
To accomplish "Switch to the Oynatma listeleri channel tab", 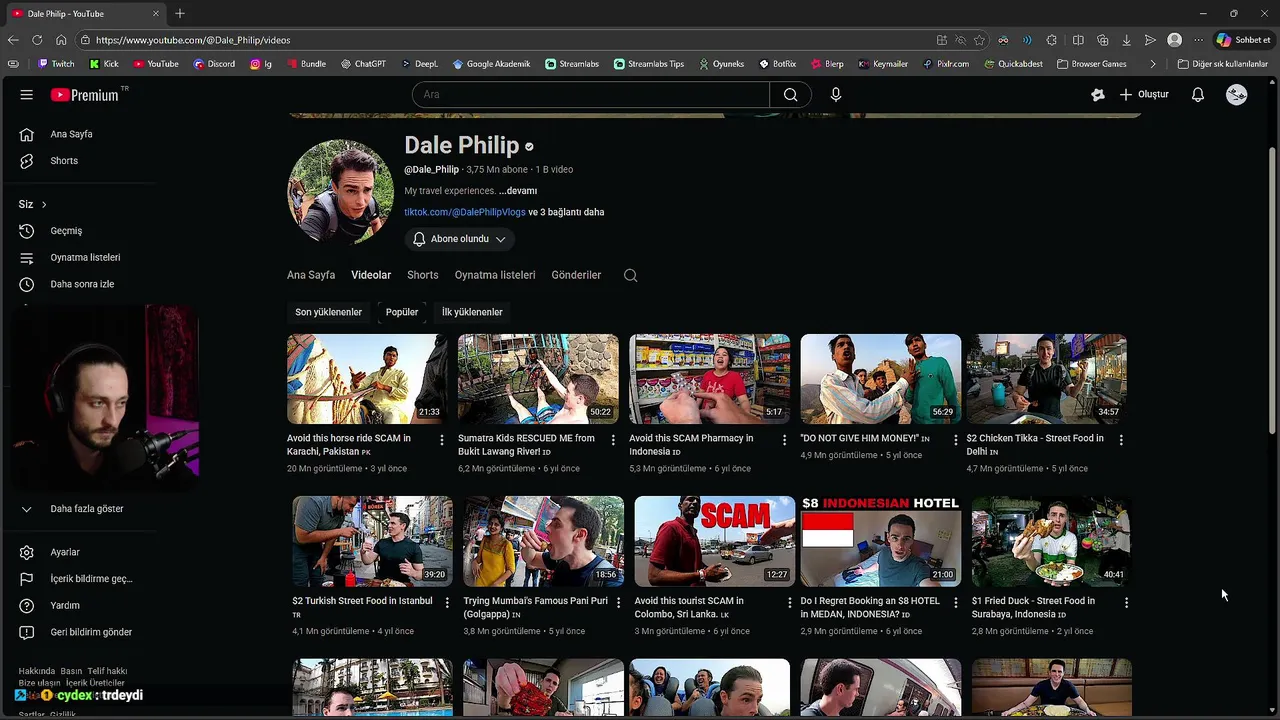I will point(495,275).
